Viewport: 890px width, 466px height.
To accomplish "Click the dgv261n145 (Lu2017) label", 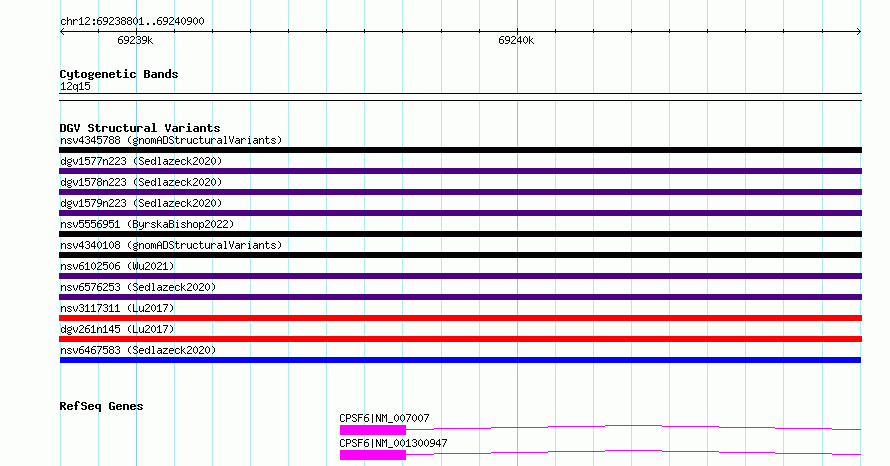I will 117,329.
